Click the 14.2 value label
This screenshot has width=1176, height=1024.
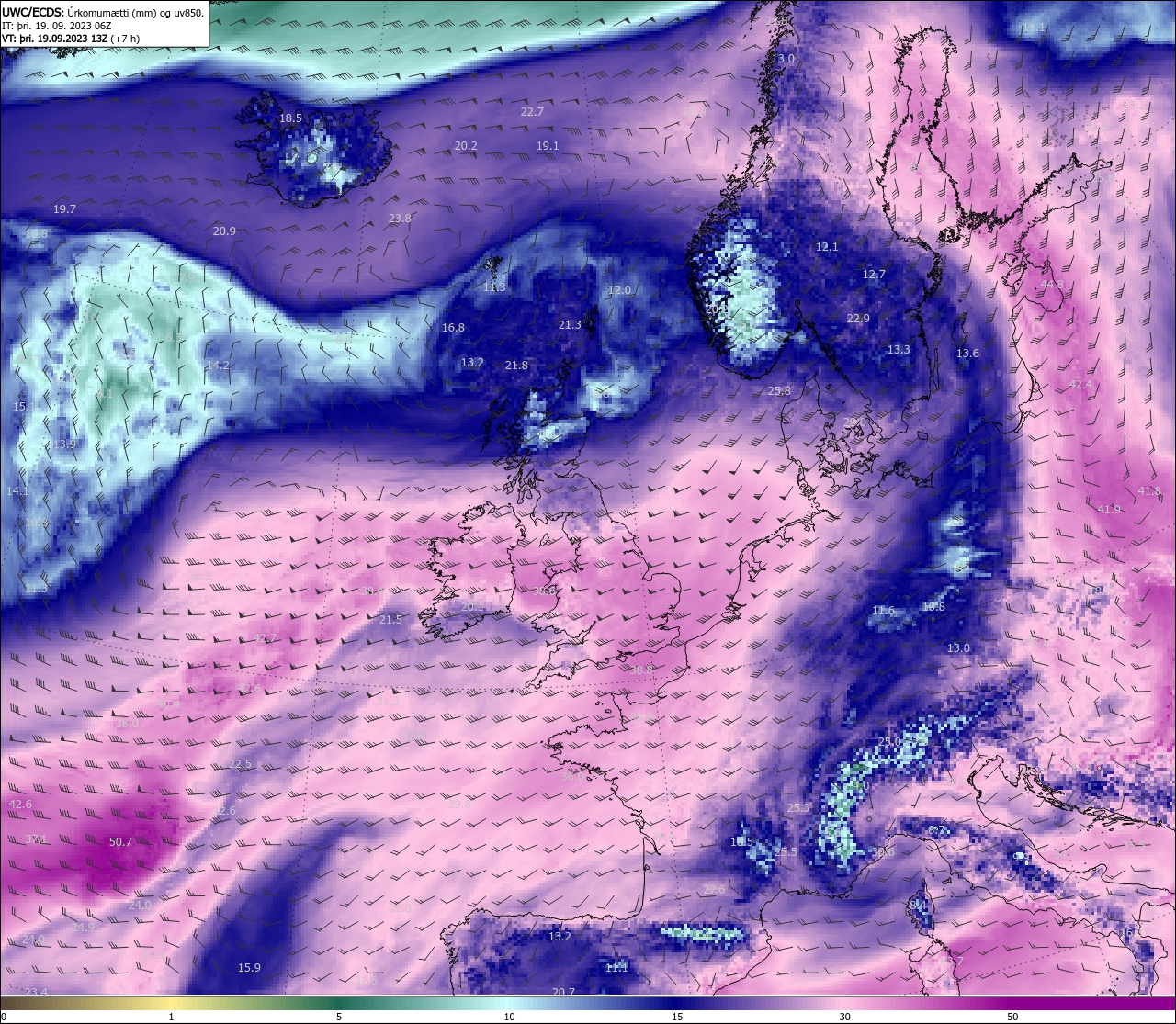218,366
